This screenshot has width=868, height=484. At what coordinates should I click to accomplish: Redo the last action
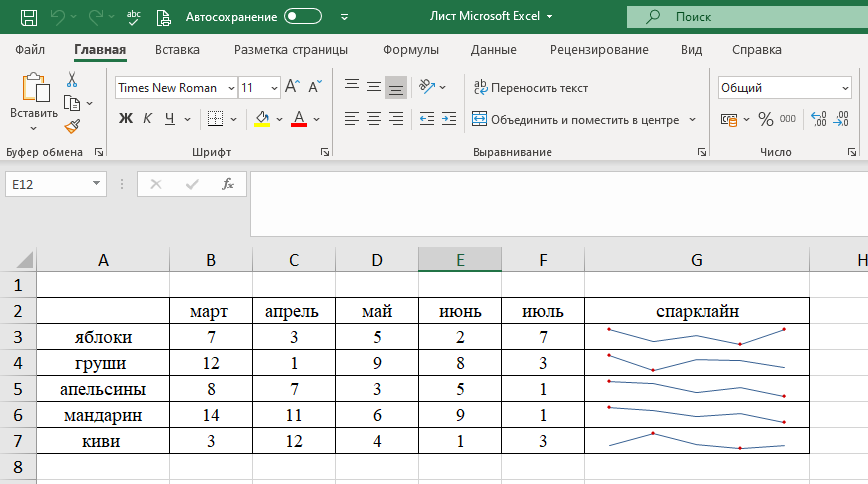click(x=95, y=17)
